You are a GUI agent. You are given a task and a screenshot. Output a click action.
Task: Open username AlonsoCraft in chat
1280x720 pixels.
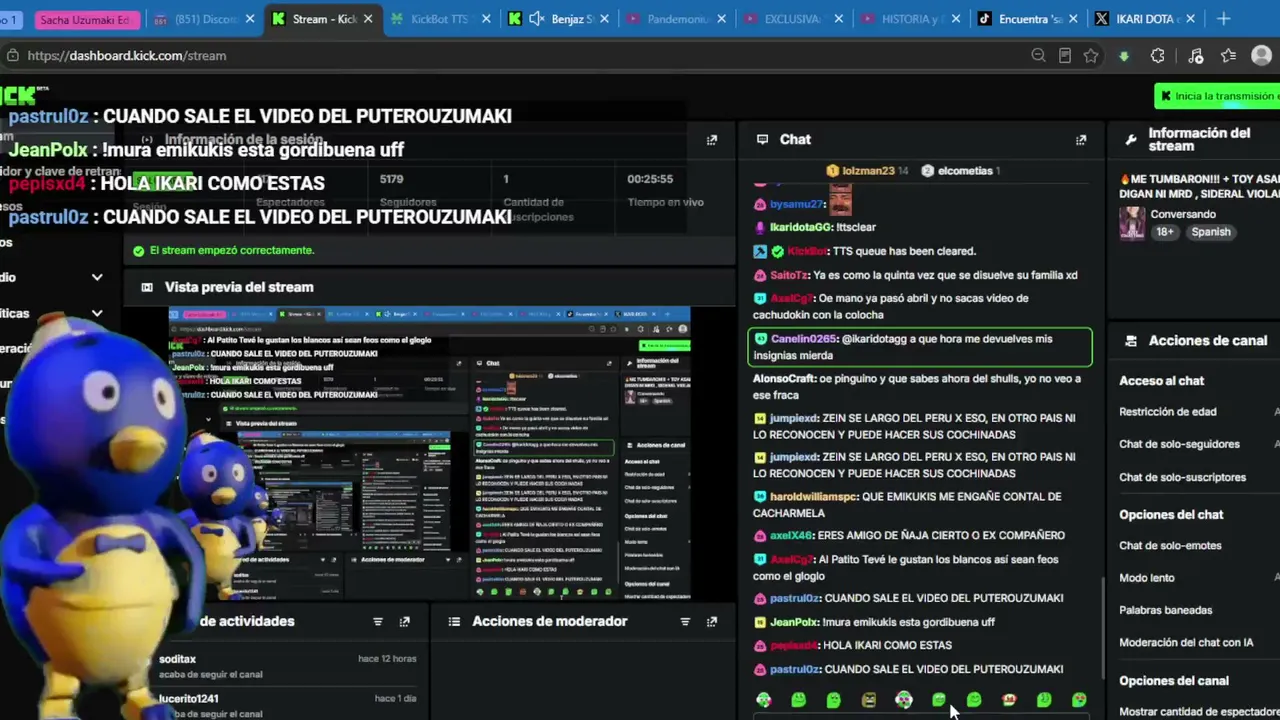pos(784,379)
